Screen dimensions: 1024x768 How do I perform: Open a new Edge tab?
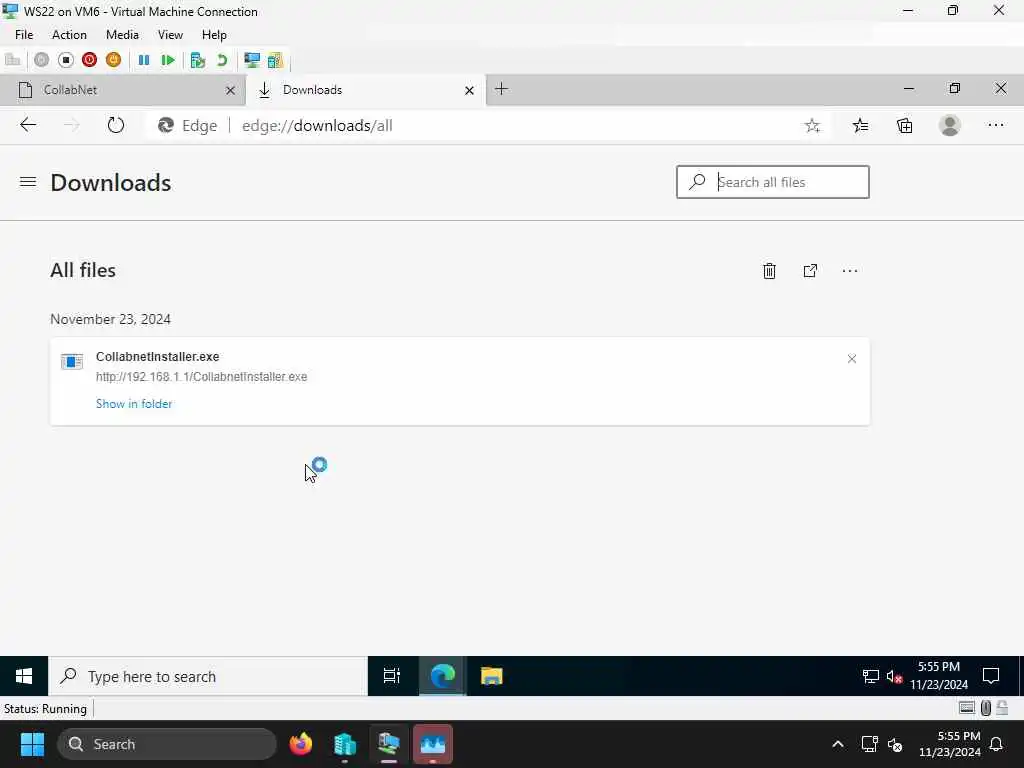click(x=501, y=89)
